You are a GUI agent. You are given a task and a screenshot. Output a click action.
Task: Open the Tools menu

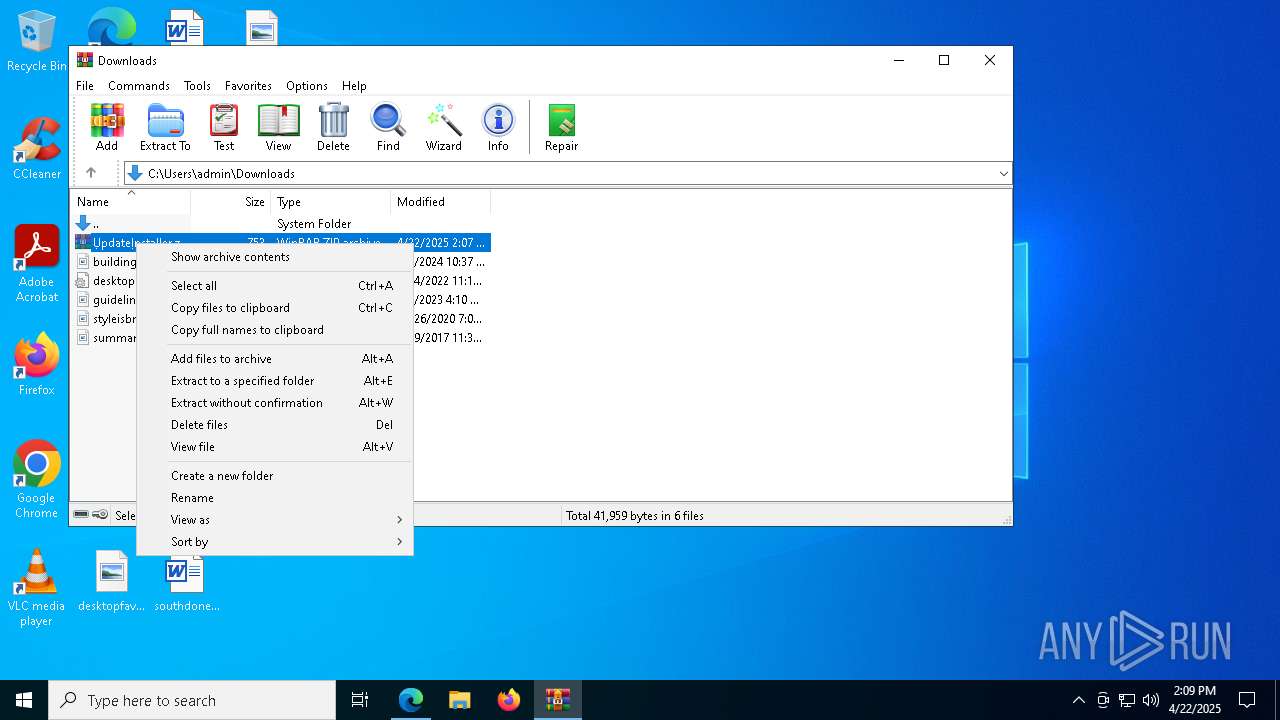pos(197,86)
